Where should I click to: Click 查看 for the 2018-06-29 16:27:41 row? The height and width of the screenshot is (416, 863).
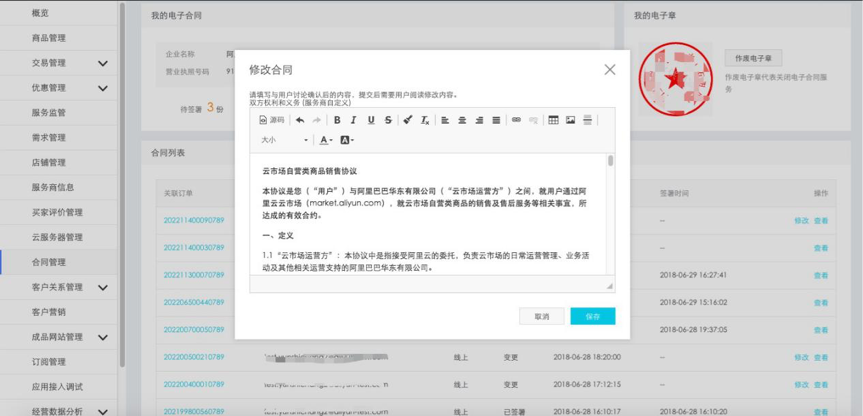click(821, 275)
